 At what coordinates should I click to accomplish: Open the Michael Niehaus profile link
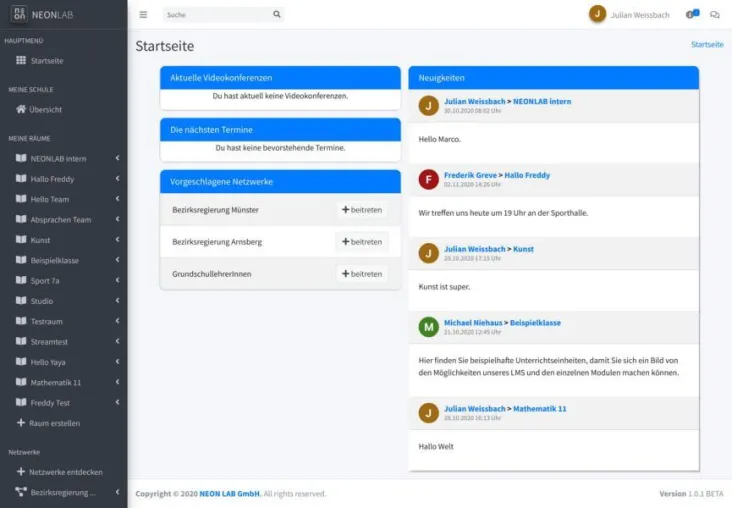473,323
